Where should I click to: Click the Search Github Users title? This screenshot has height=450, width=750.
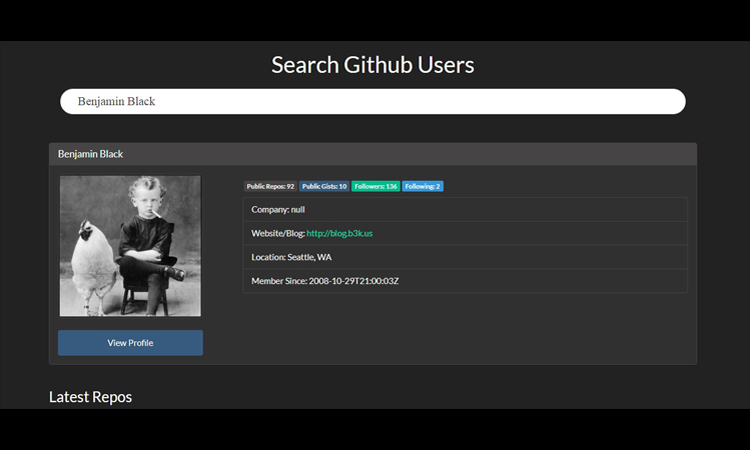point(373,65)
